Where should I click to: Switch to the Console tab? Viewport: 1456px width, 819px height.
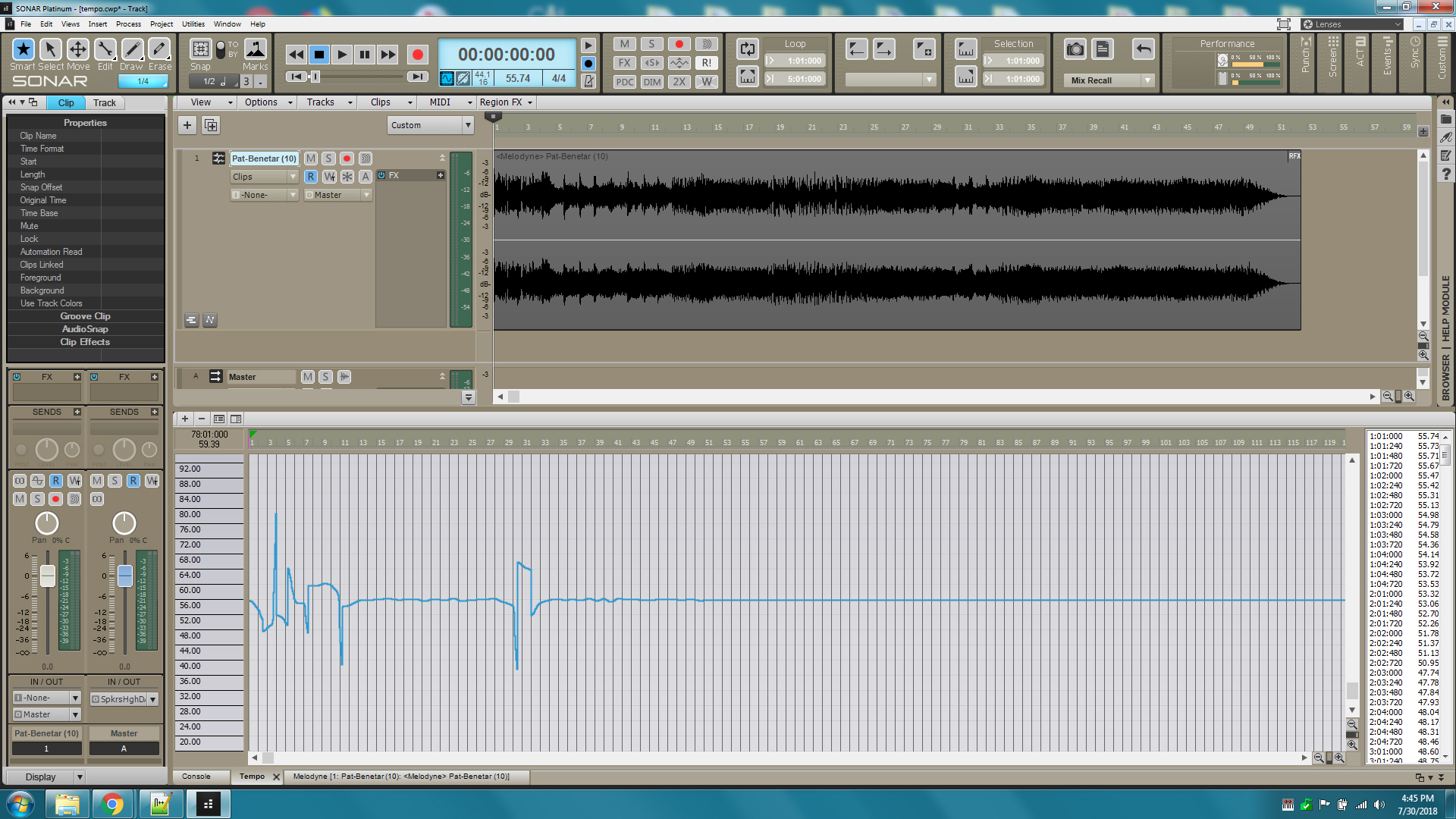coord(196,777)
